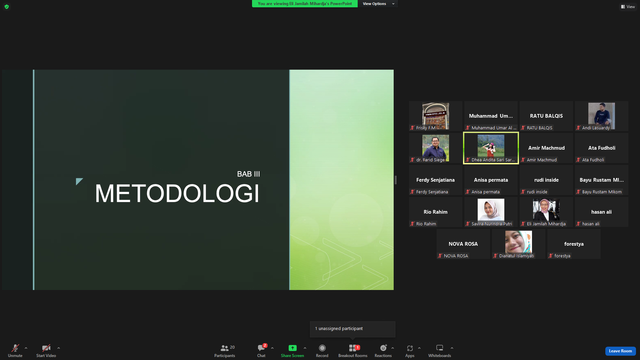Select Anisa permata participant tile
640x360 pixels.
(491, 180)
